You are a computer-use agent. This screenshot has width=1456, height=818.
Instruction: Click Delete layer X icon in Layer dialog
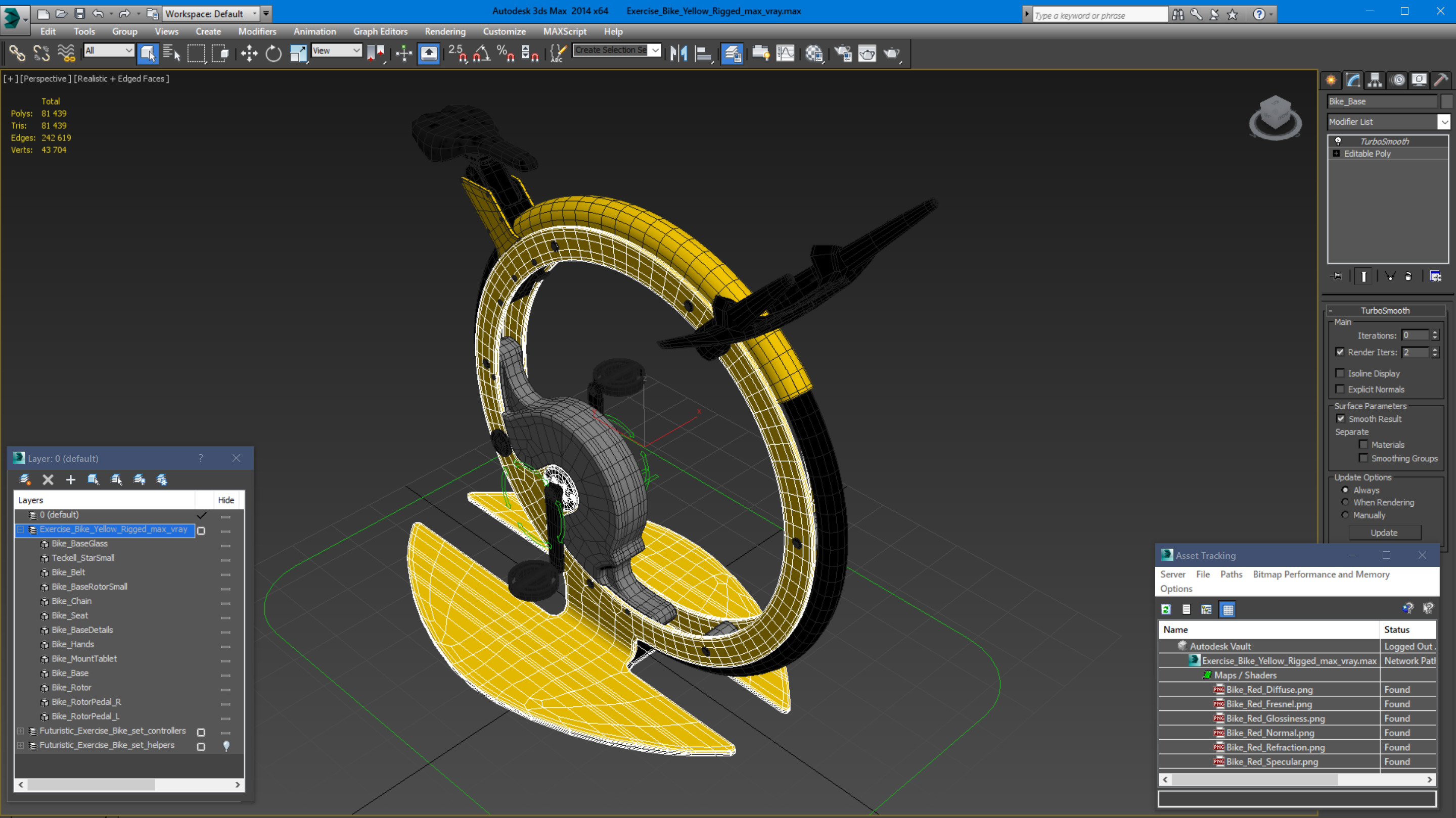[48, 479]
